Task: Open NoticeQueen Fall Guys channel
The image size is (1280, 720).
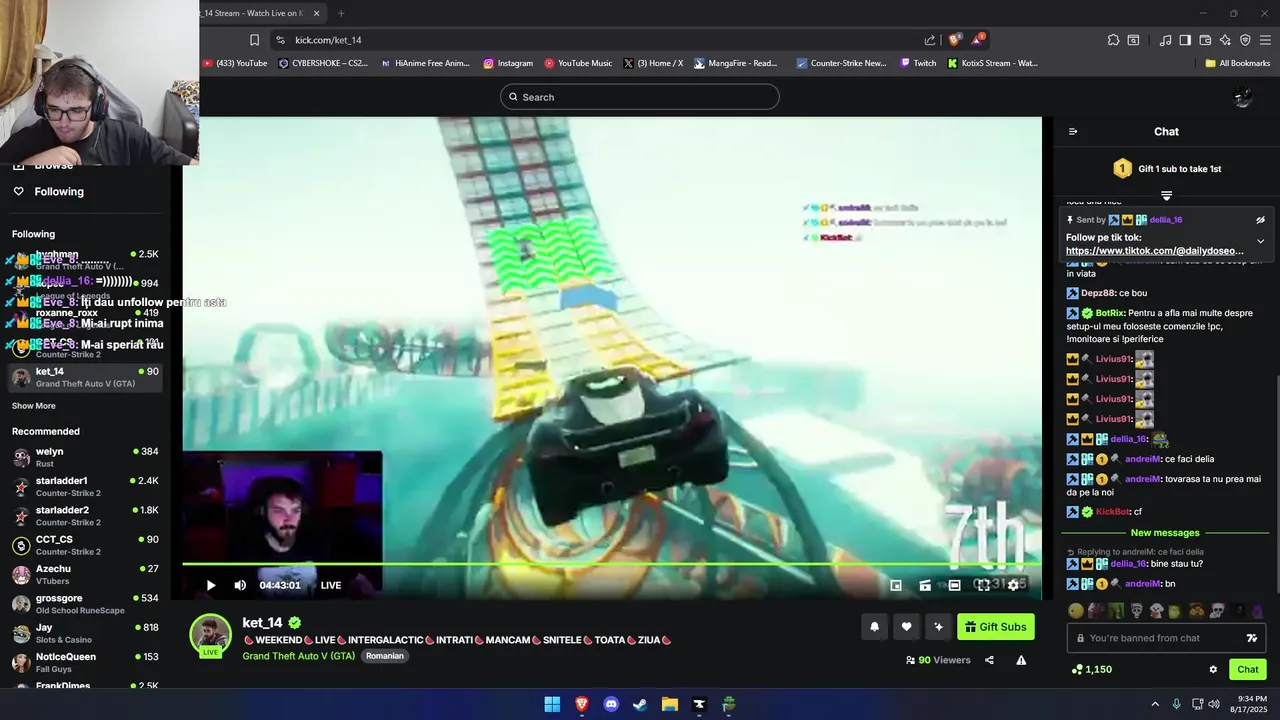Action: [85, 662]
